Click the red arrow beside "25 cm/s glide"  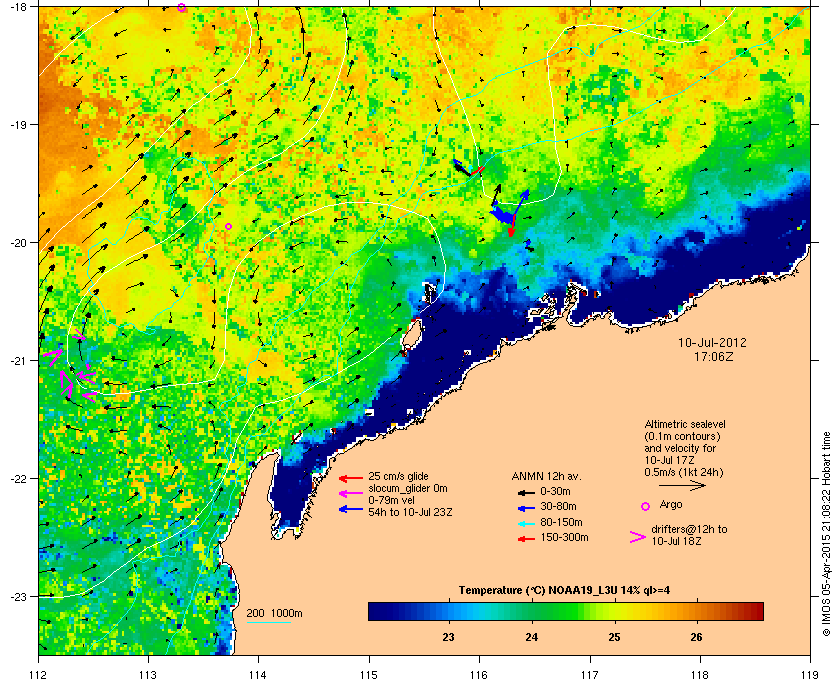351,478
